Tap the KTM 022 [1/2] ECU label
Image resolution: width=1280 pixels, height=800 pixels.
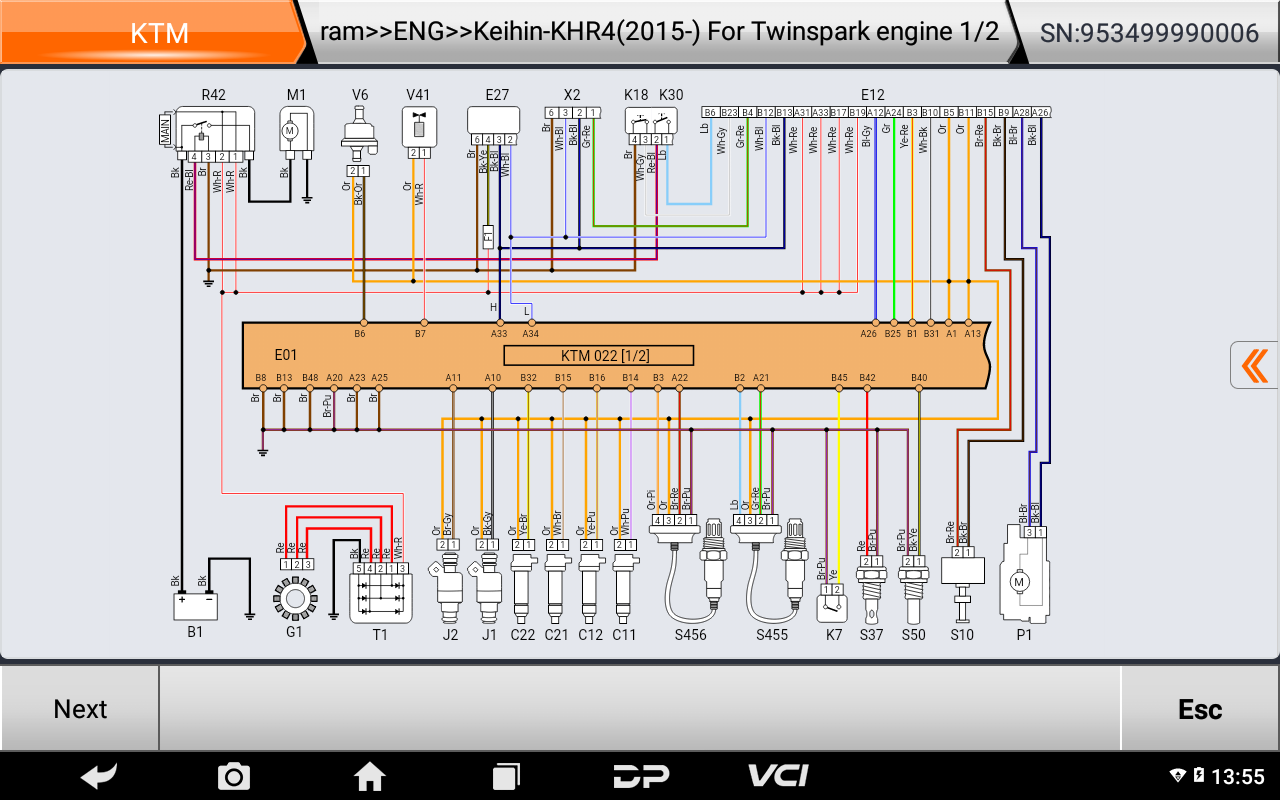click(598, 356)
